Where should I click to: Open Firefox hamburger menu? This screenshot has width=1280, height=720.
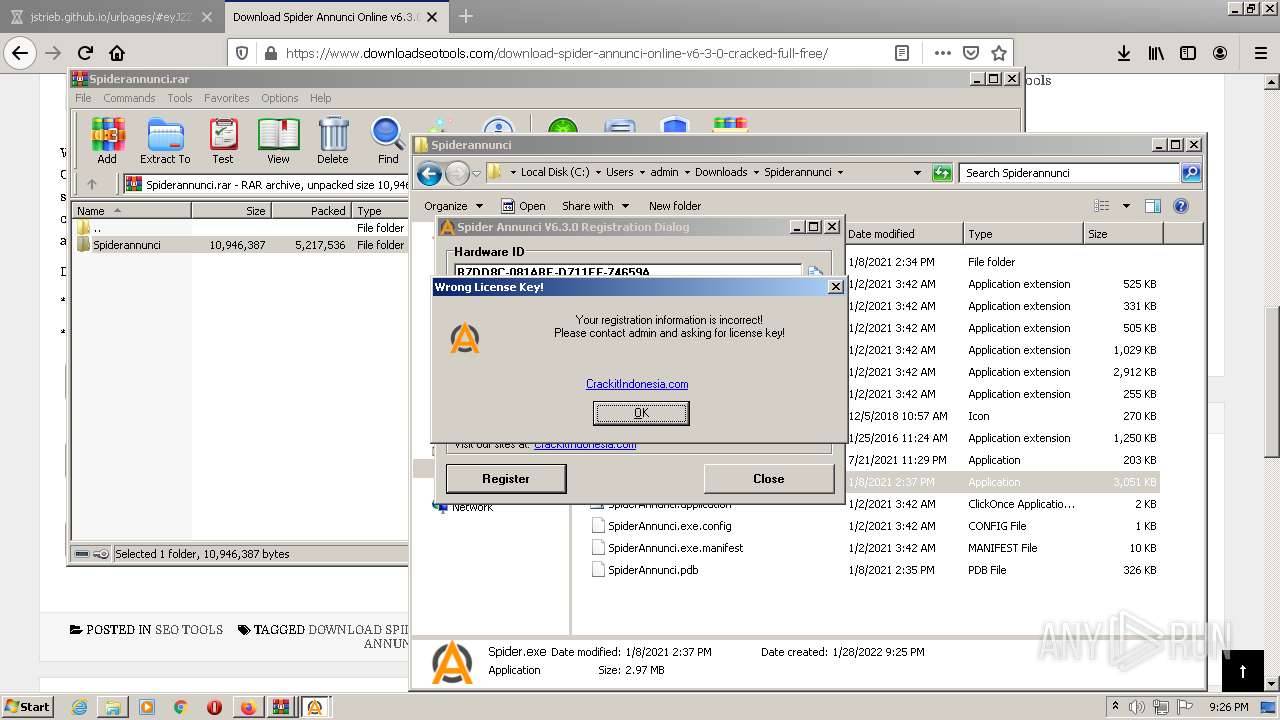tap(1260, 53)
